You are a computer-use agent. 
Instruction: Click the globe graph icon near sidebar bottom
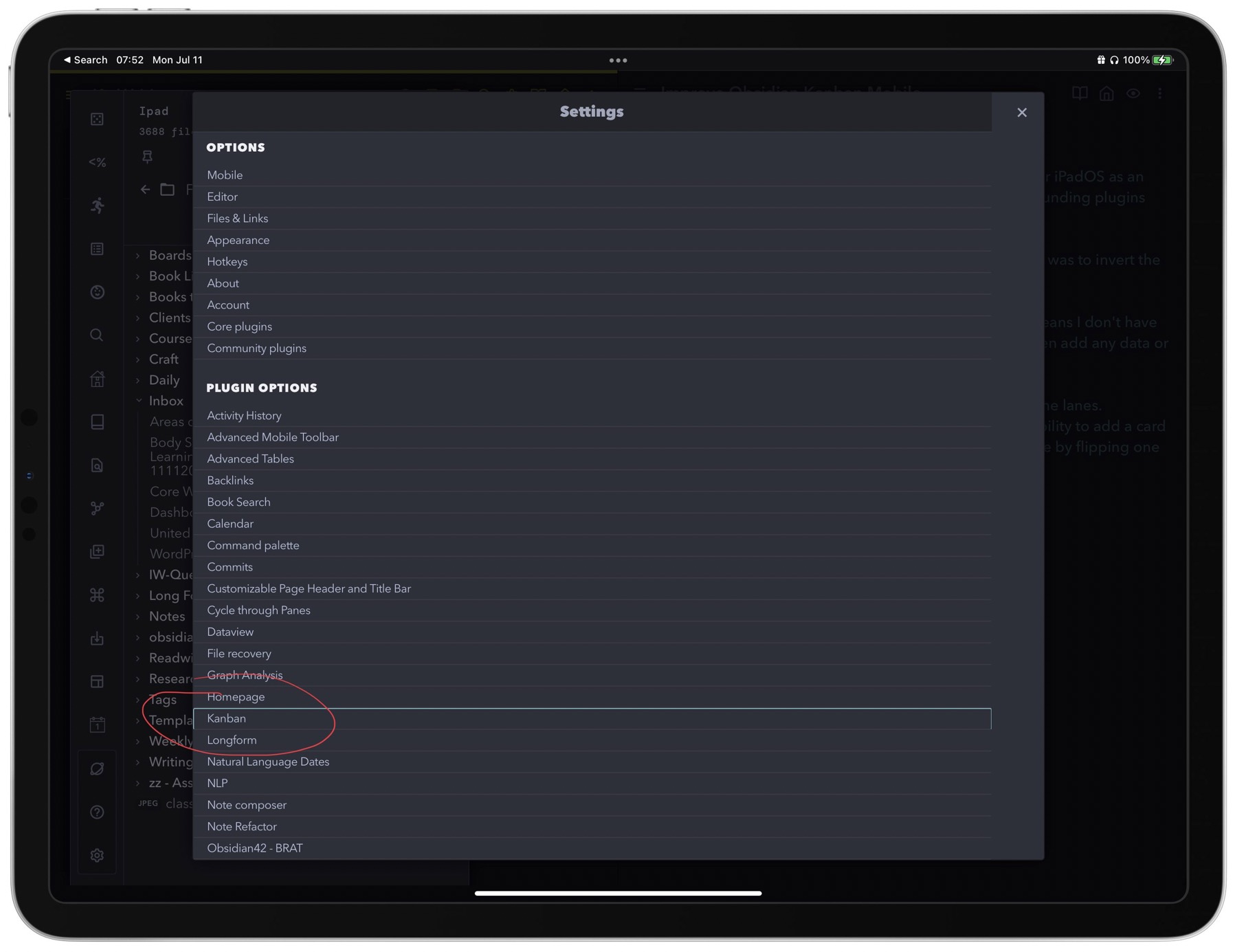98,768
